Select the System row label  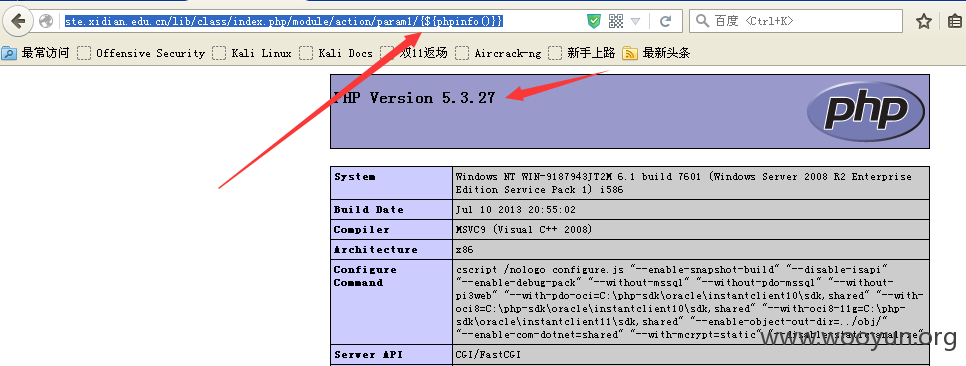coord(354,177)
